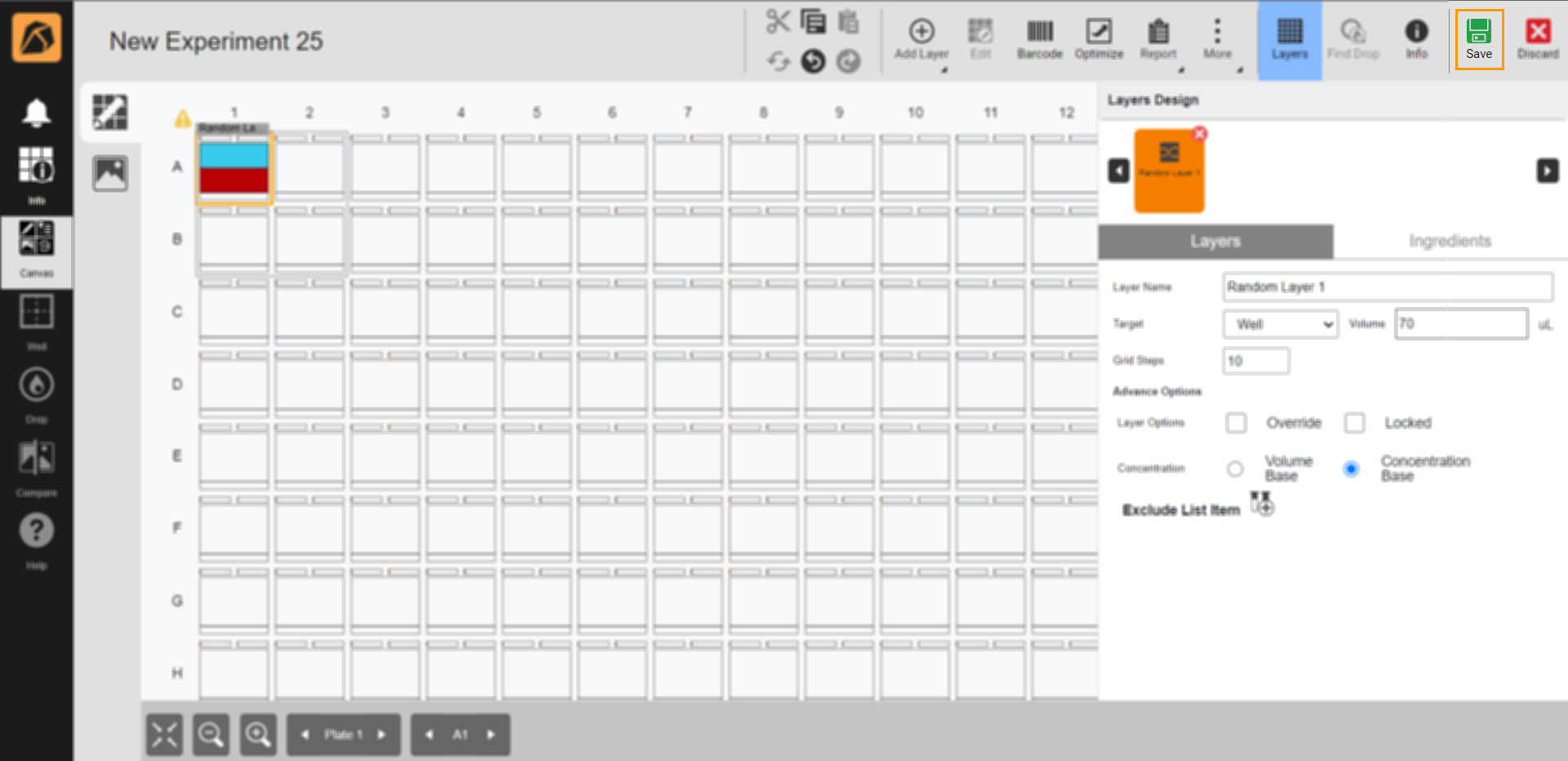Open the Well view in sidebar

point(37,322)
